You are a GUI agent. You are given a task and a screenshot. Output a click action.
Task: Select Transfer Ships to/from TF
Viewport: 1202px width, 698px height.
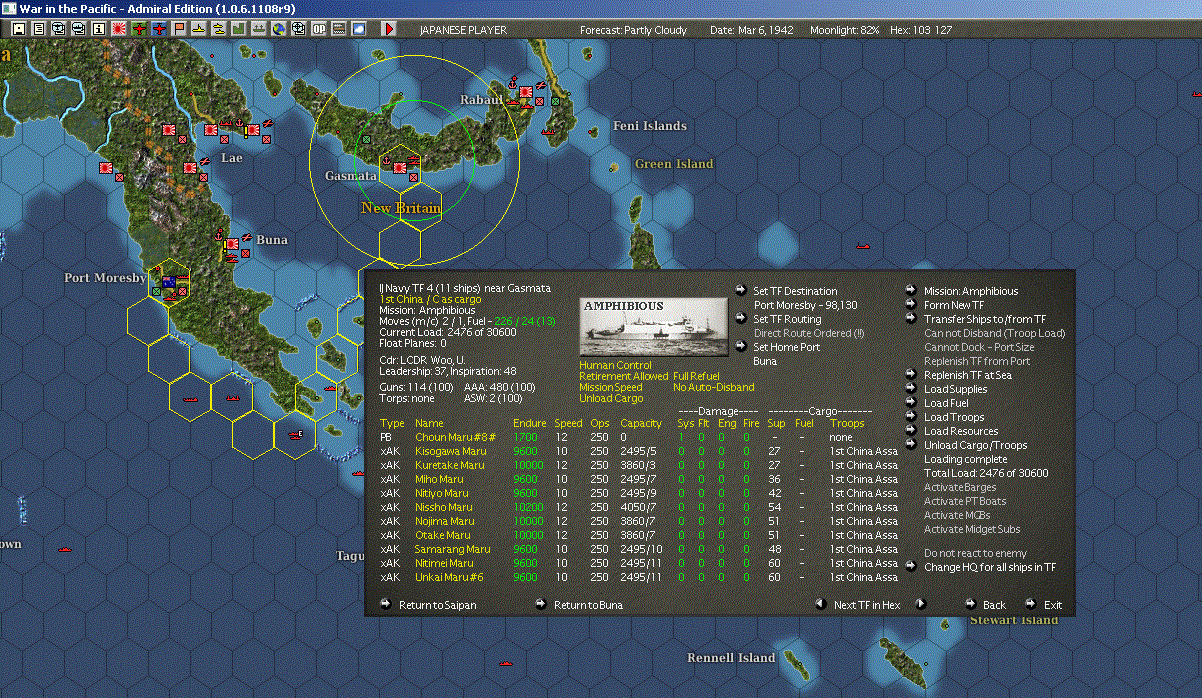pyautogui.click(x=985, y=319)
